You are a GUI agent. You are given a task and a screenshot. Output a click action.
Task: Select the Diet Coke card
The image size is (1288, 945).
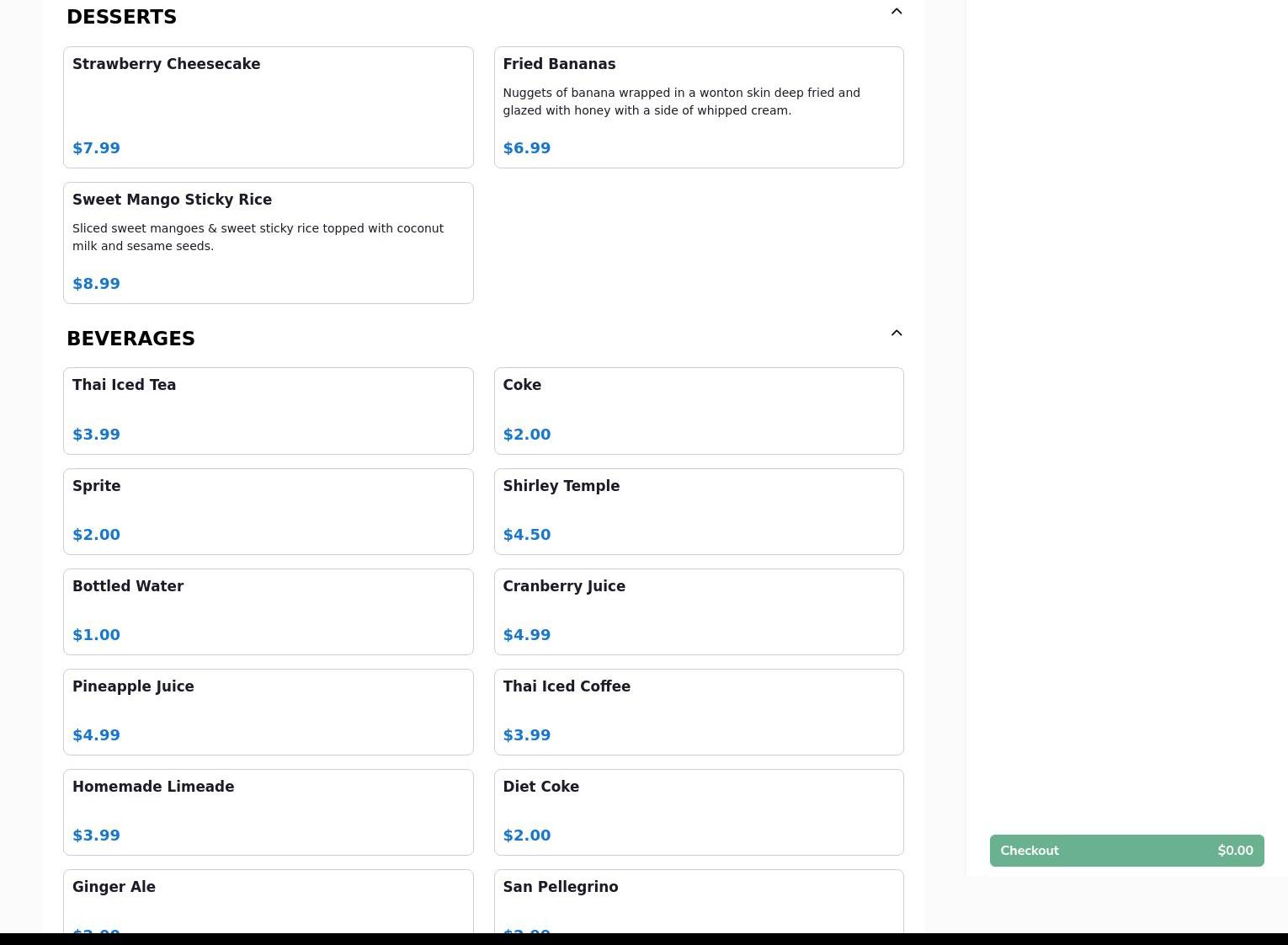click(x=699, y=813)
